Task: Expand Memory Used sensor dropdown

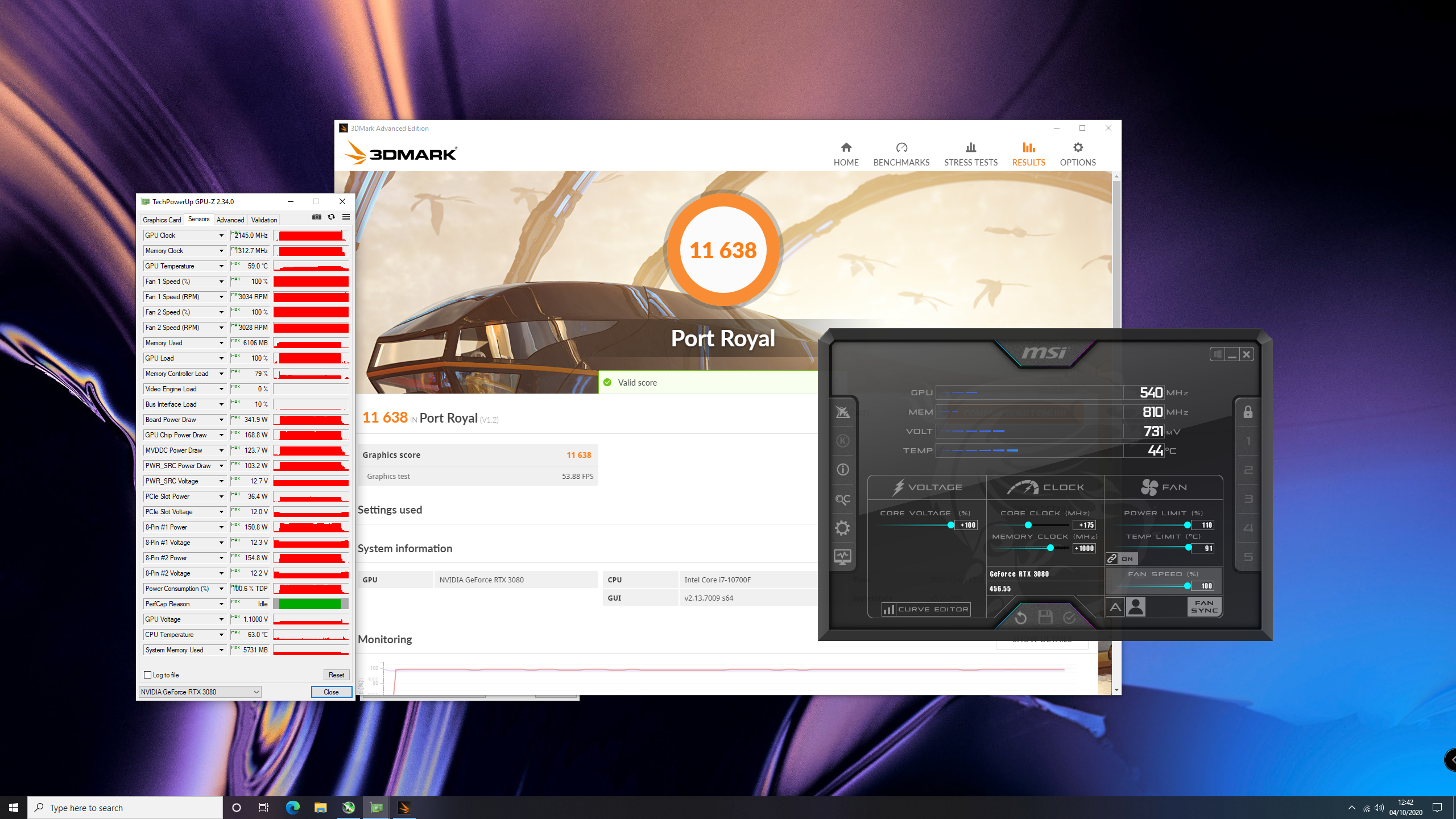Action: coord(221,343)
